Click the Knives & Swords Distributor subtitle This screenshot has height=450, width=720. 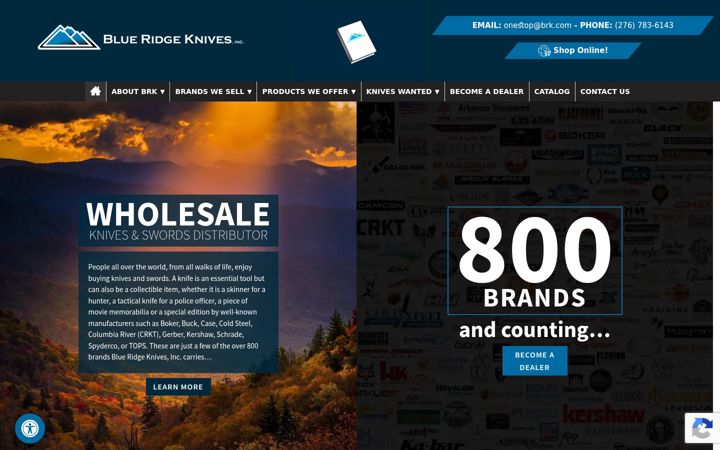(x=178, y=236)
